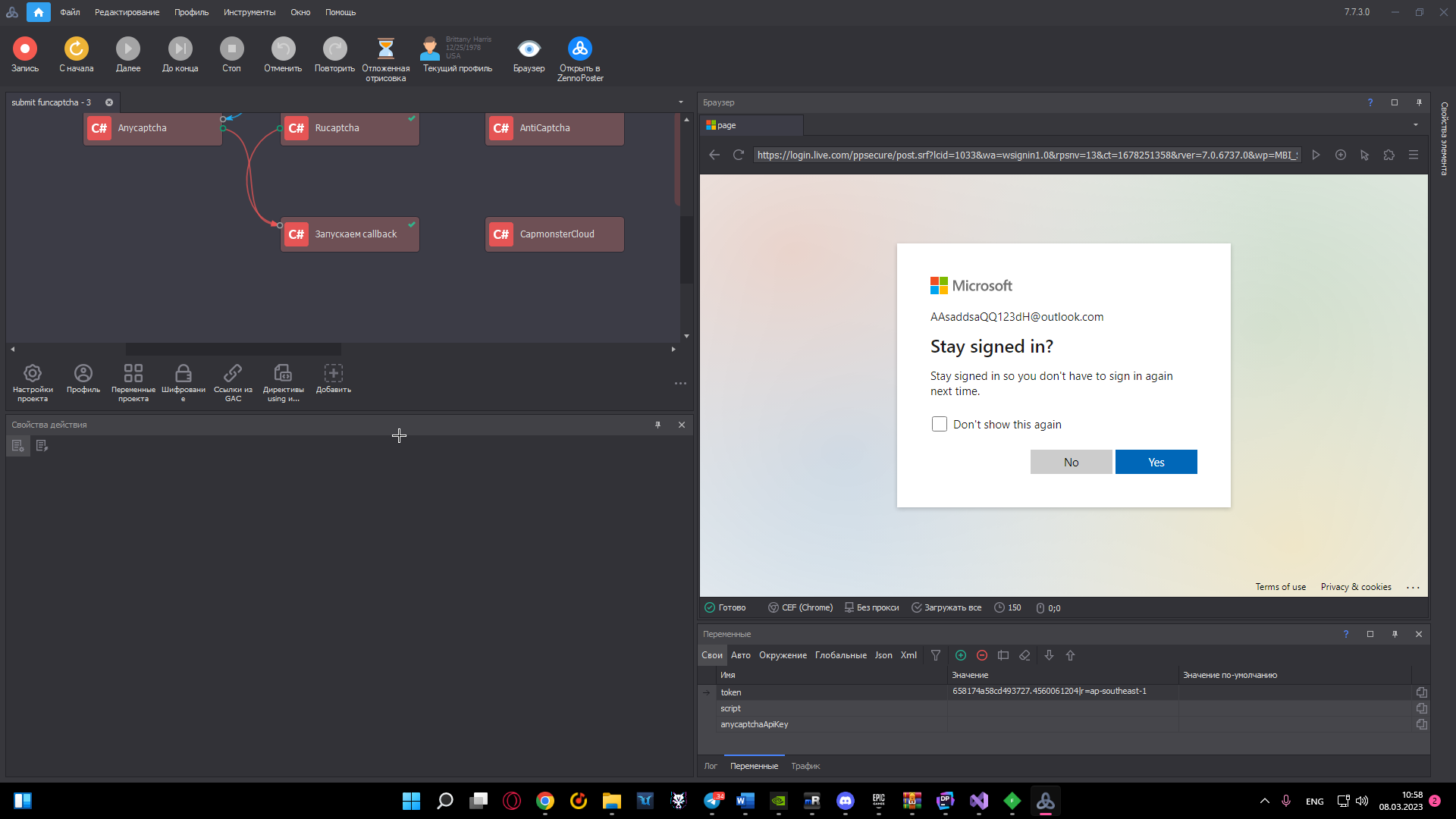Open Encryption (Шифрование) lock icon
Image resolution: width=1456 pixels, height=819 pixels.
183,373
